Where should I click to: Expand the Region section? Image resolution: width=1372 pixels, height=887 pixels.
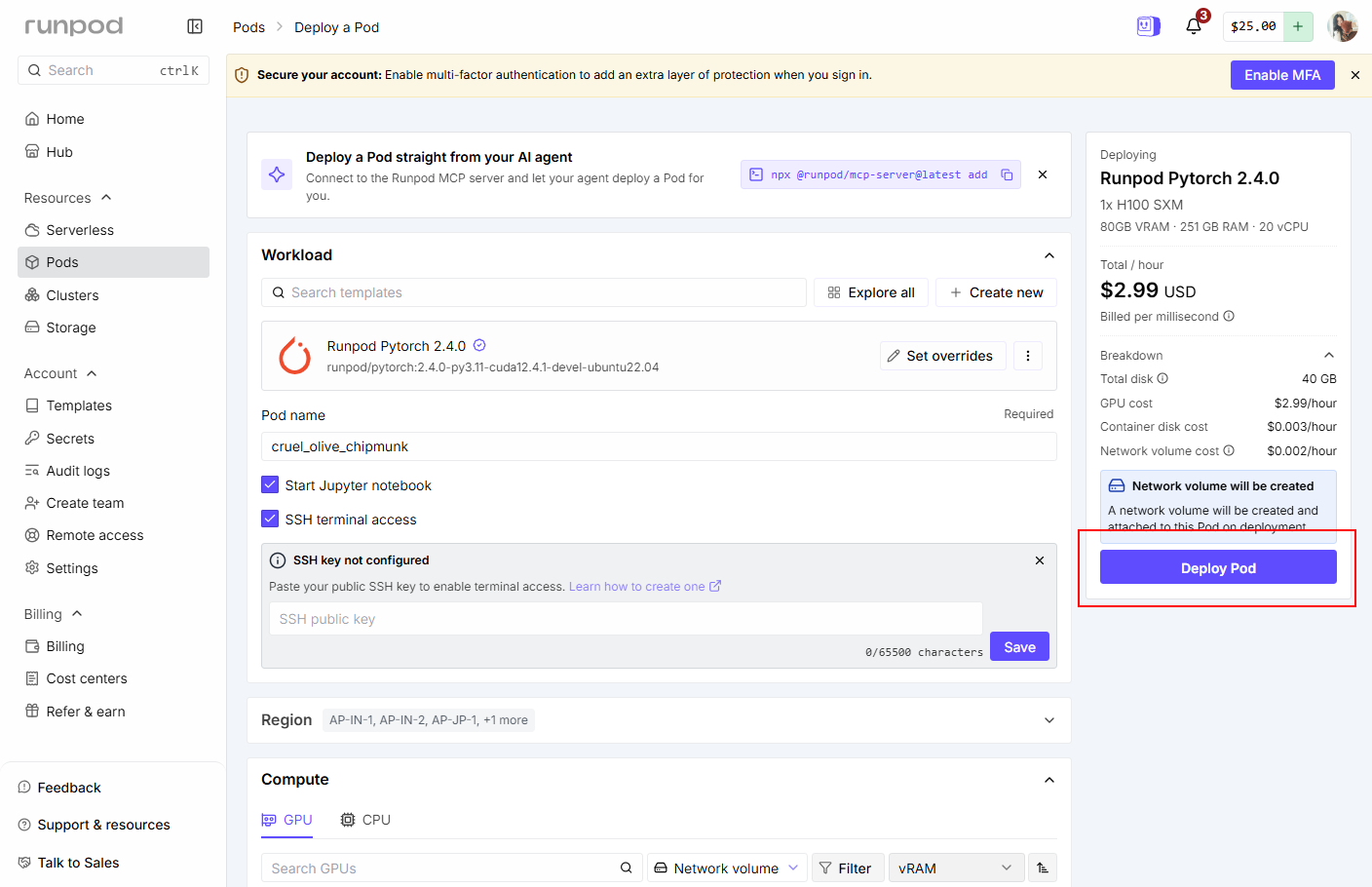click(1049, 720)
